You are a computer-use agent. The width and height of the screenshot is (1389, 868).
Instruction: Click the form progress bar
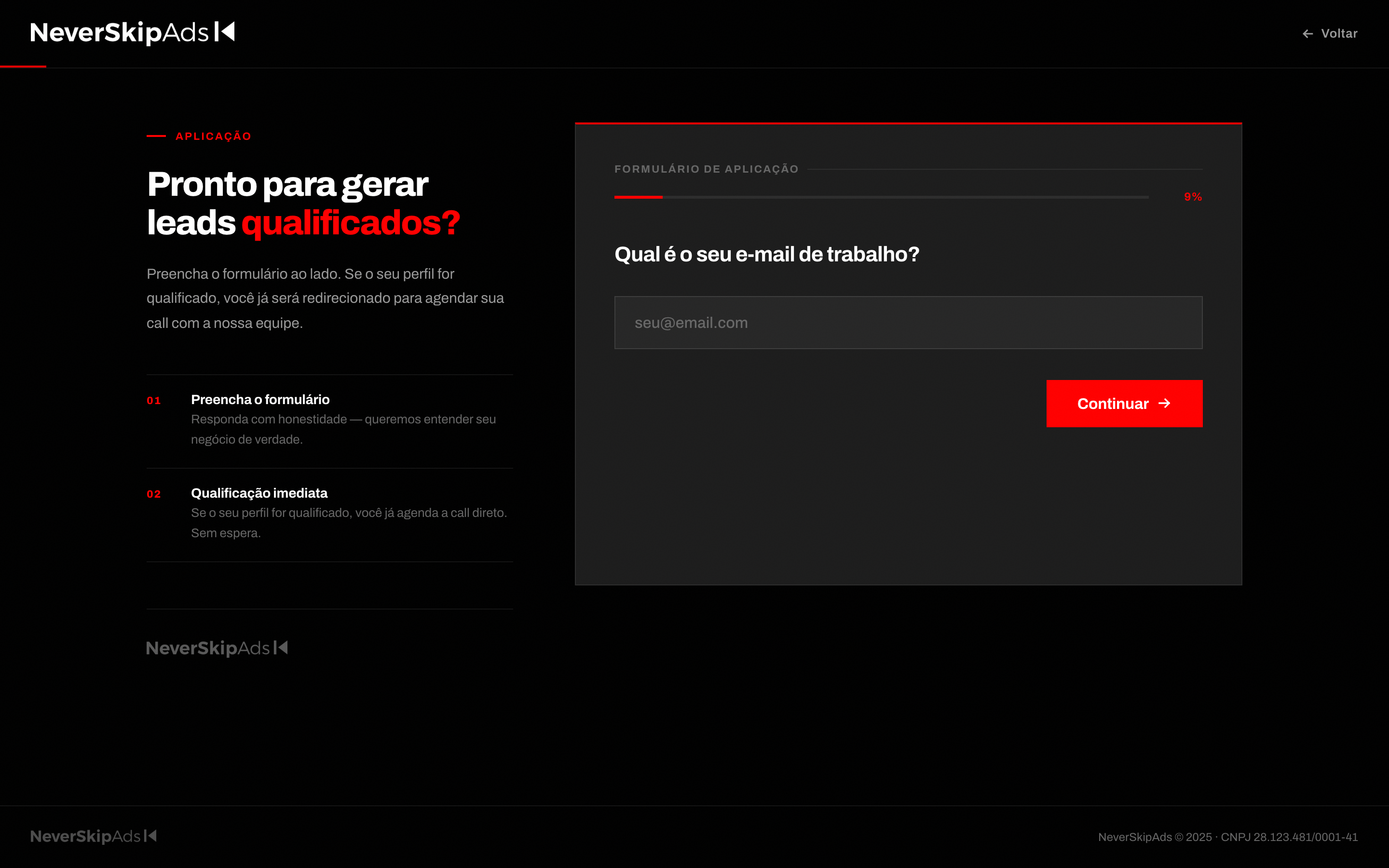pyautogui.click(x=881, y=197)
